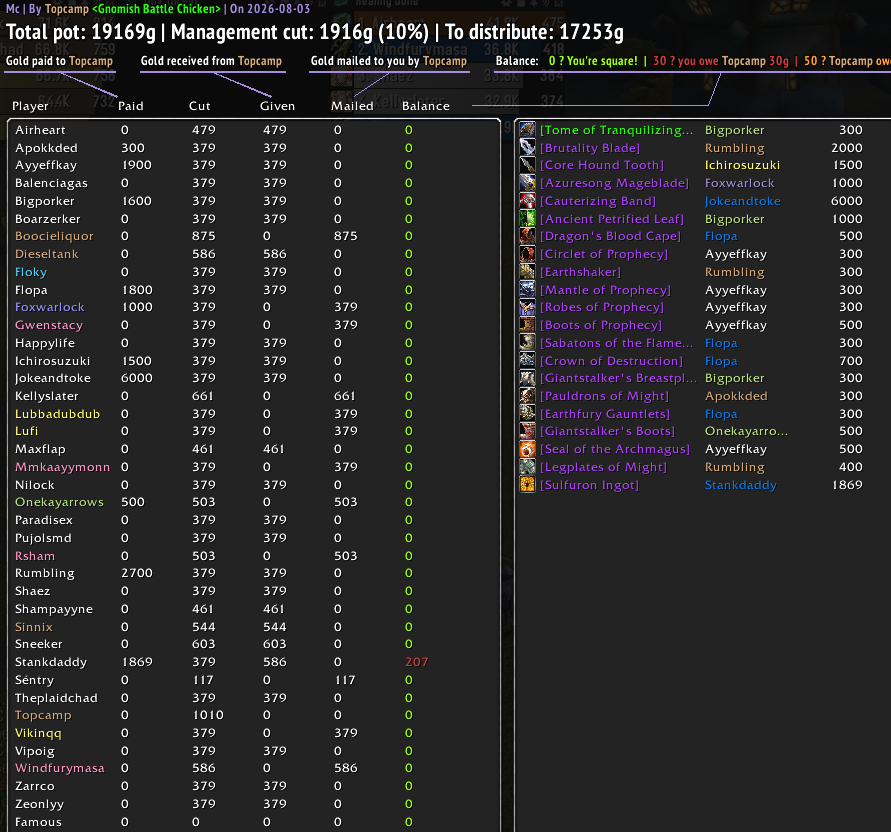The image size is (891, 832).
Task: Click the Given column header
Action: tap(277, 106)
